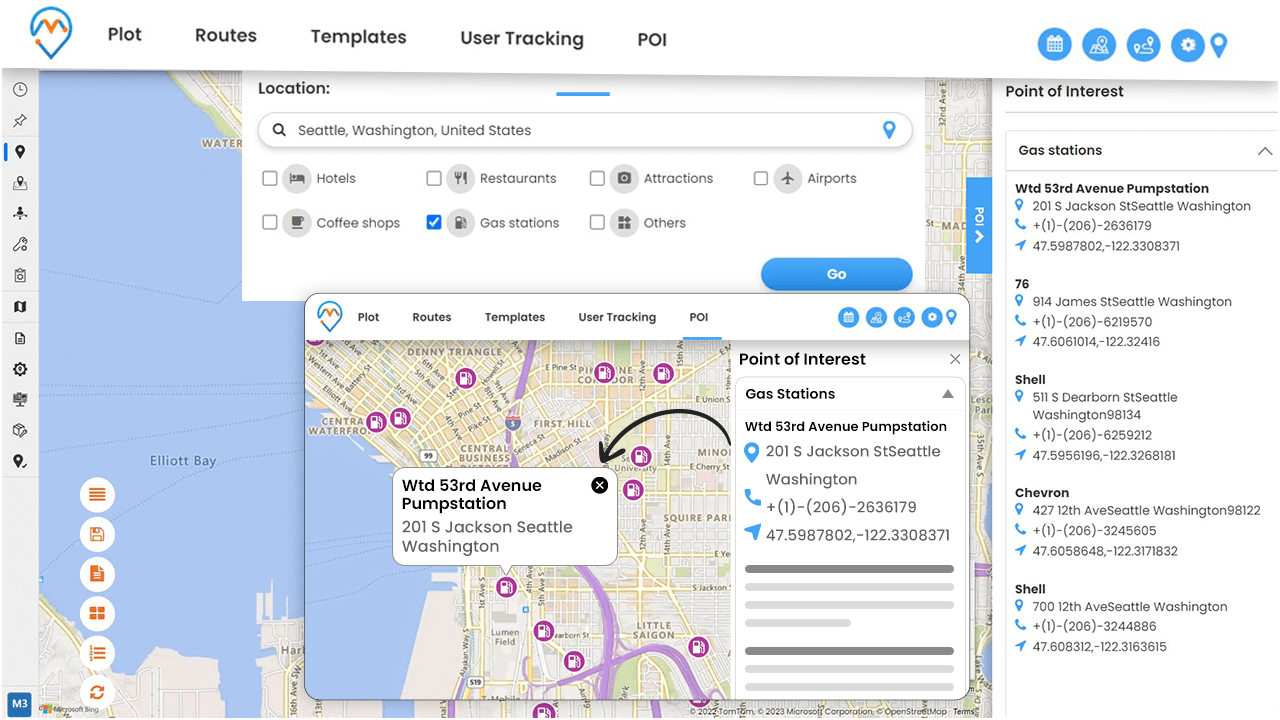This screenshot has width=1280, height=720.
Task: Click the Seattle location search field
Action: coord(585,130)
